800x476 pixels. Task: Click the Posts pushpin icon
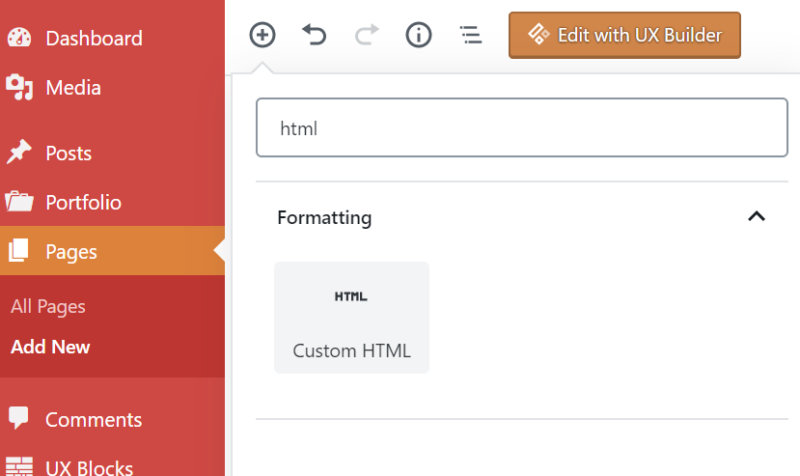[x=19, y=153]
